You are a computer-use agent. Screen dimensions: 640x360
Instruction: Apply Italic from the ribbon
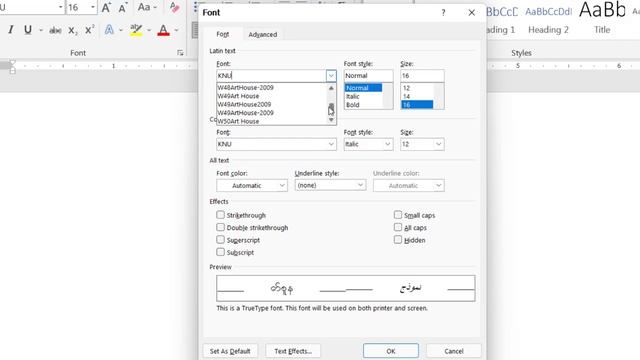(11, 30)
